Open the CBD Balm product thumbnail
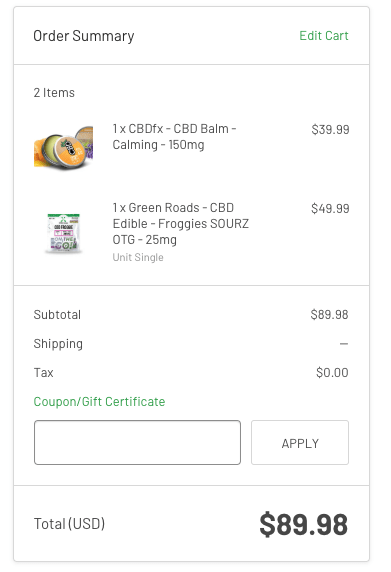 click(63, 147)
